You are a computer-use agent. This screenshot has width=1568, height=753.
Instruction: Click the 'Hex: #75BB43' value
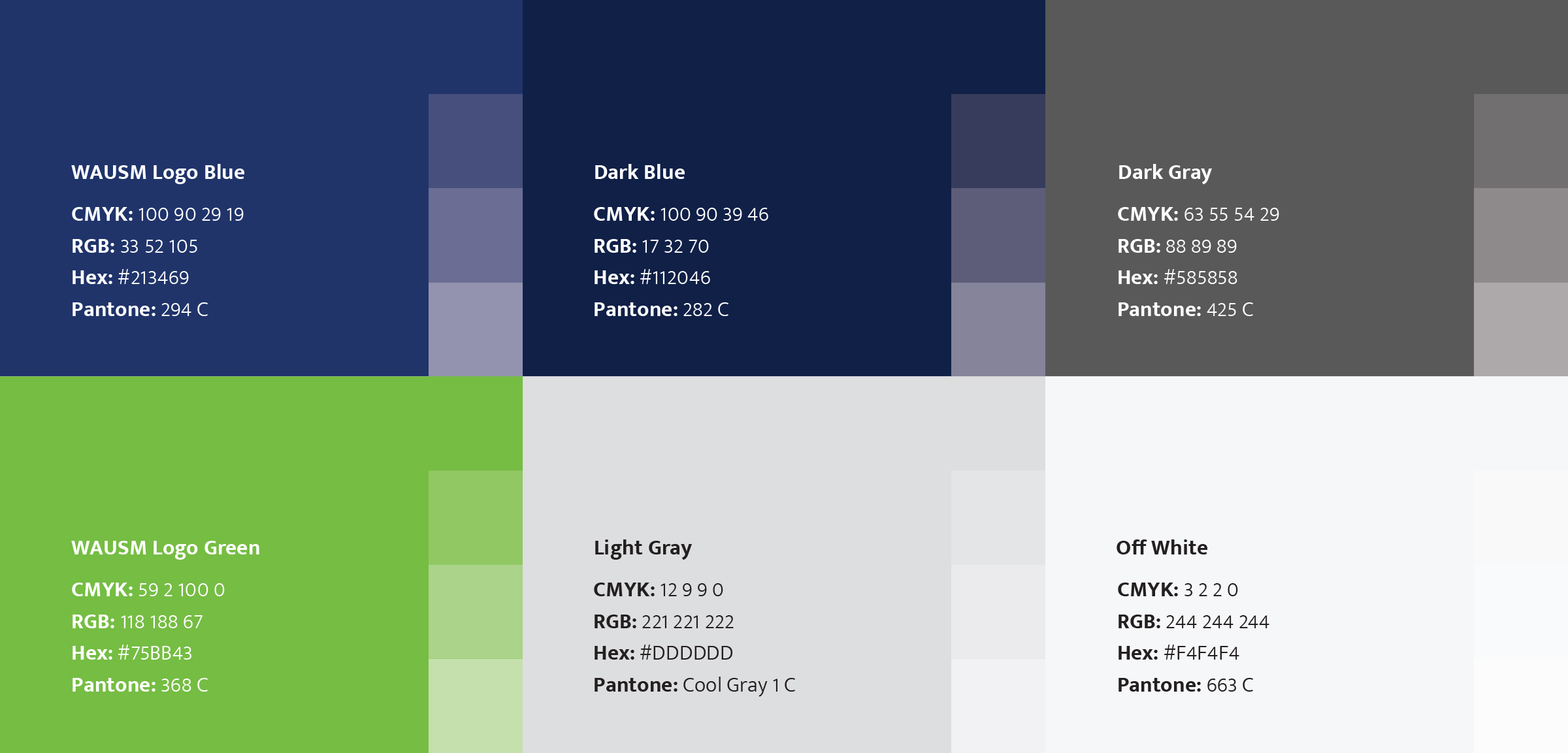point(132,653)
